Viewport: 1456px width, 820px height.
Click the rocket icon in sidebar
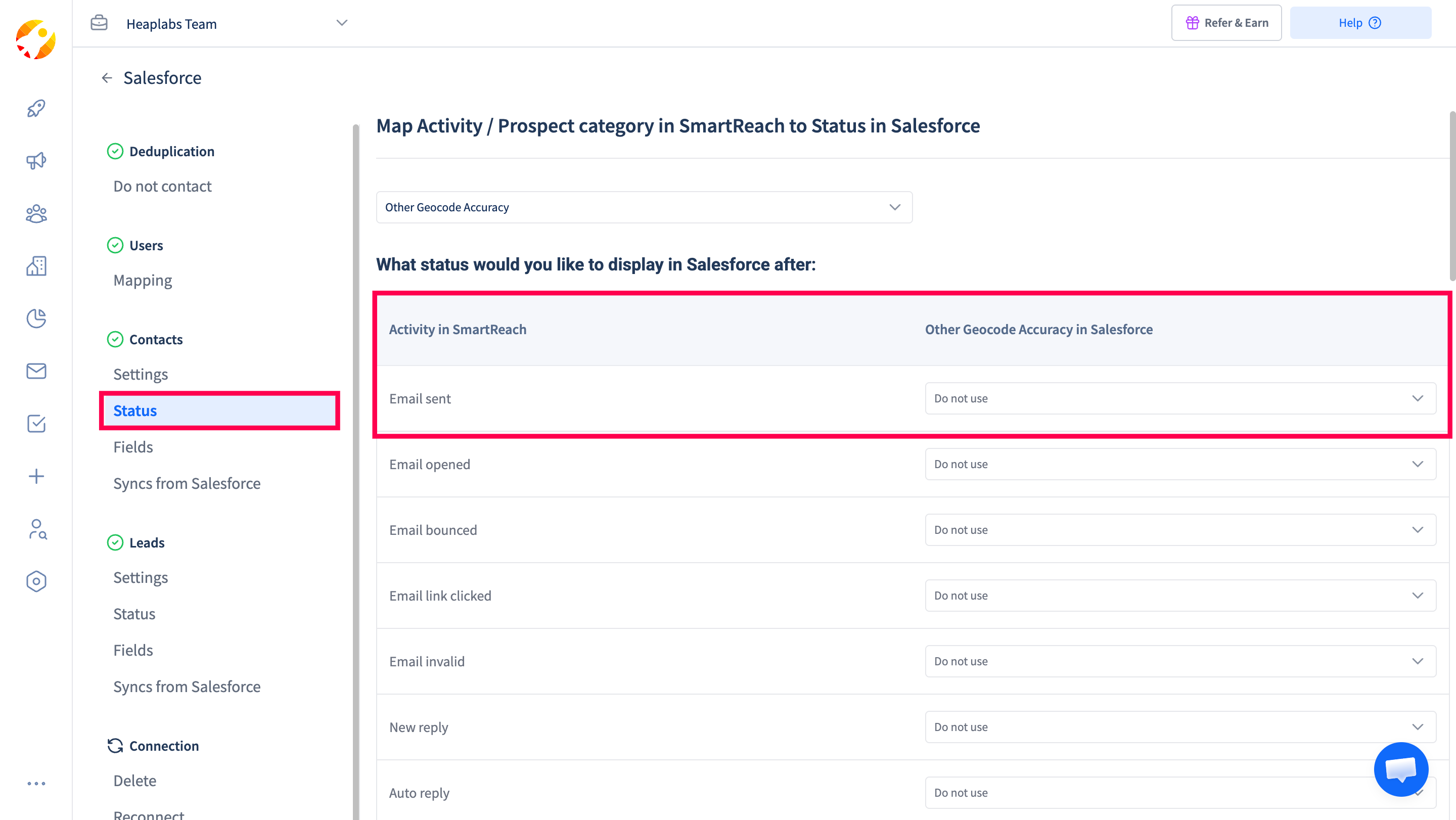click(x=36, y=108)
